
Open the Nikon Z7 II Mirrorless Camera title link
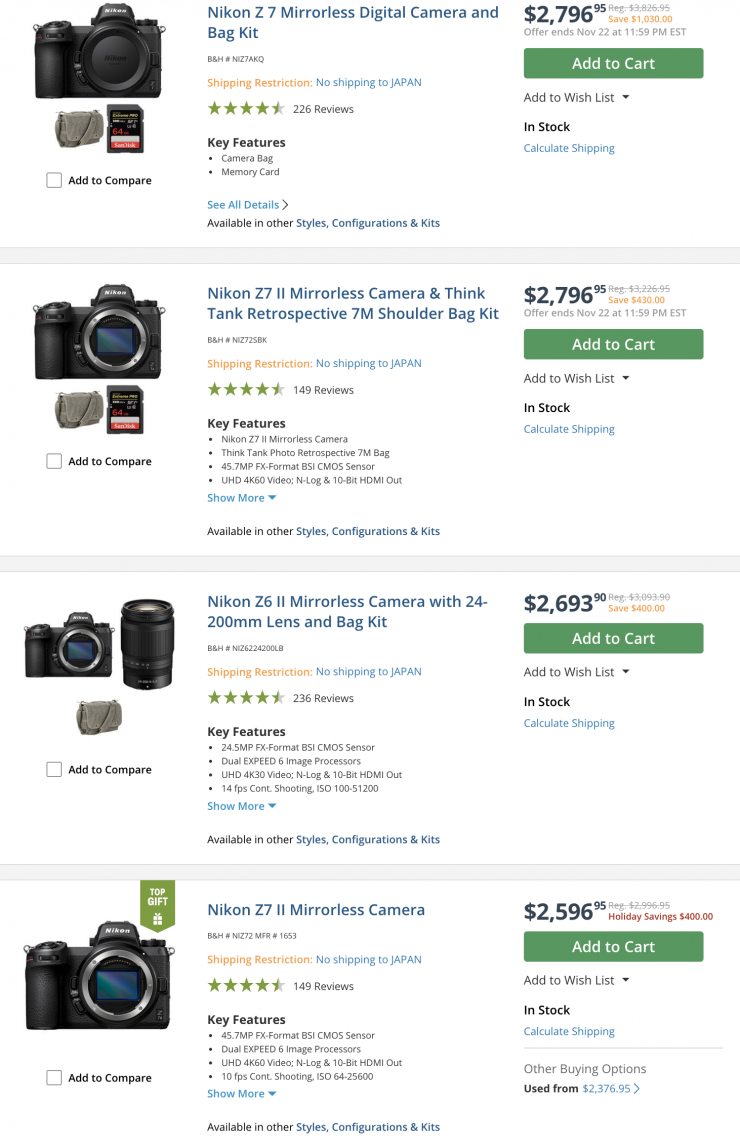pos(316,910)
